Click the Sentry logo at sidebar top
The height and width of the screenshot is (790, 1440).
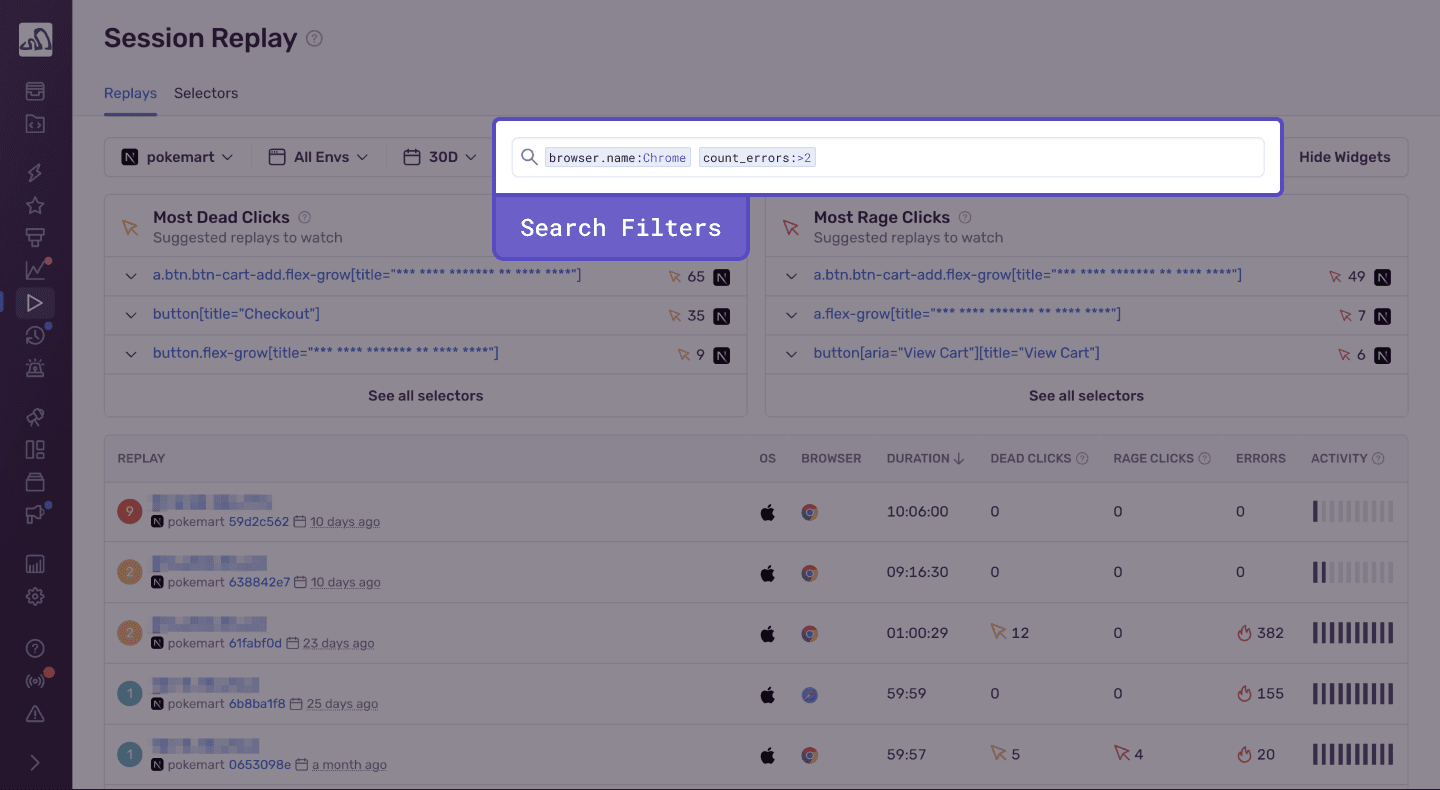click(x=35, y=38)
